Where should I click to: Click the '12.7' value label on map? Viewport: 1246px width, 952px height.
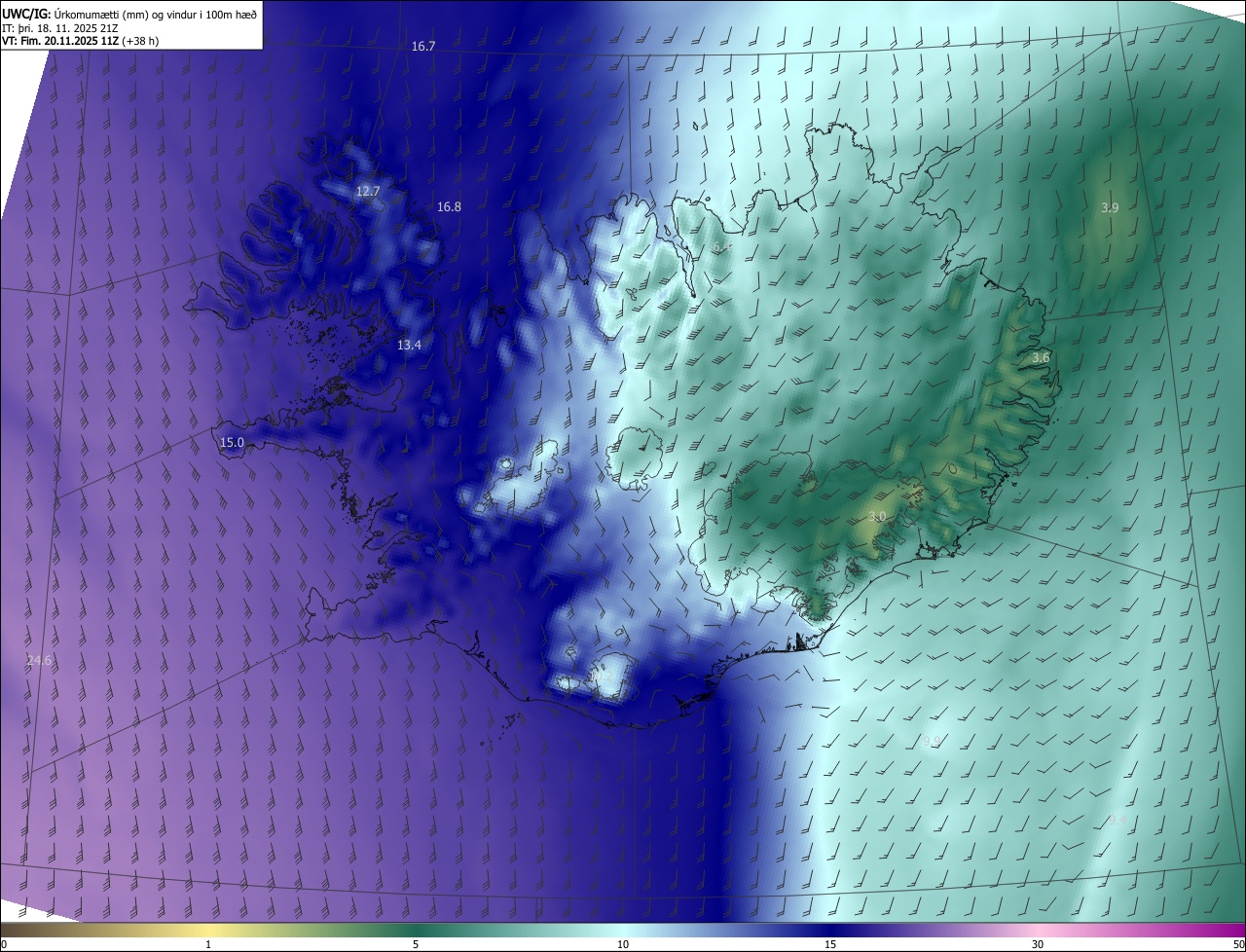click(367, 191)
